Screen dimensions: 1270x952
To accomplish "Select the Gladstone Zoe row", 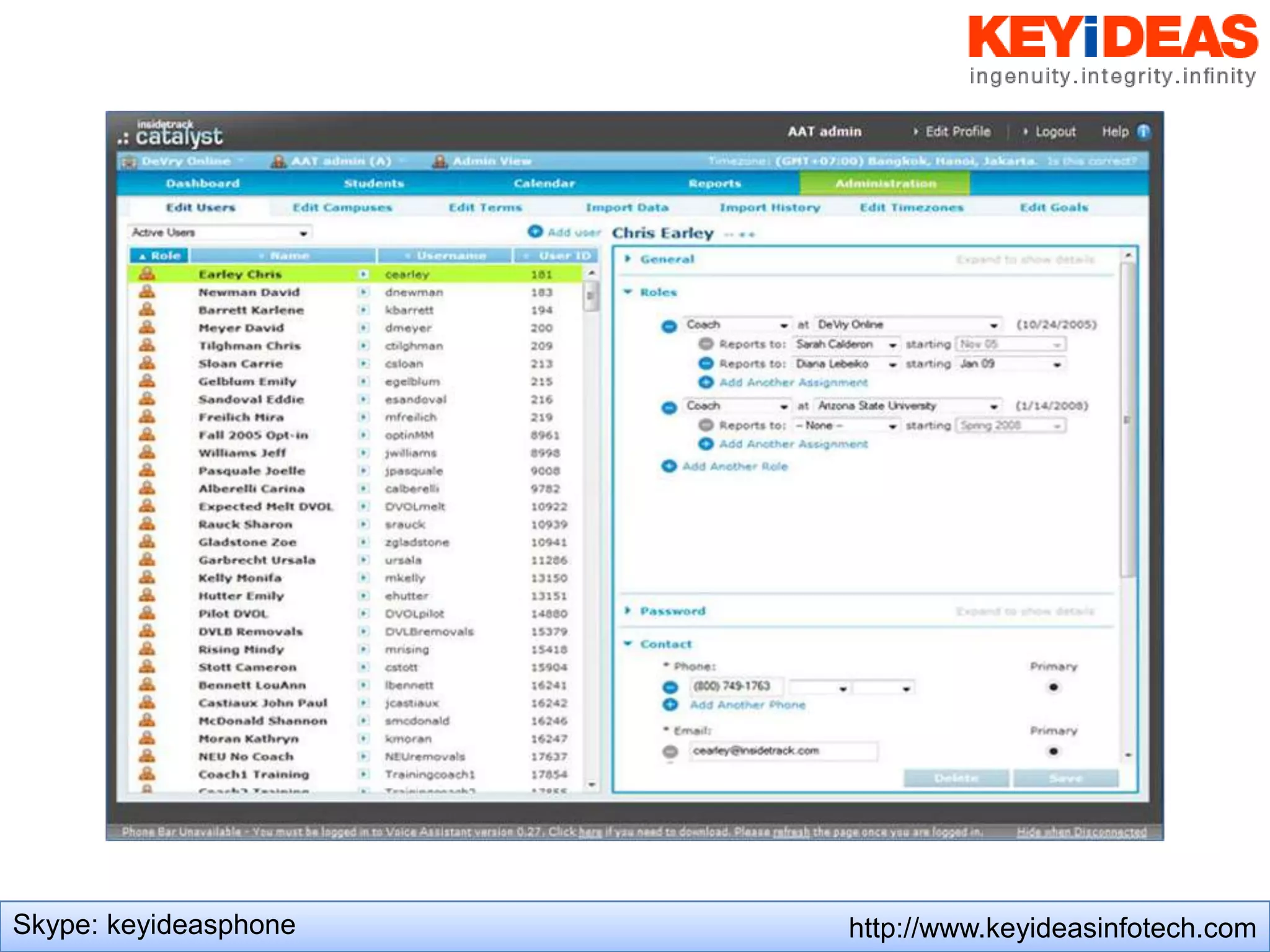I will click(355, 542).
